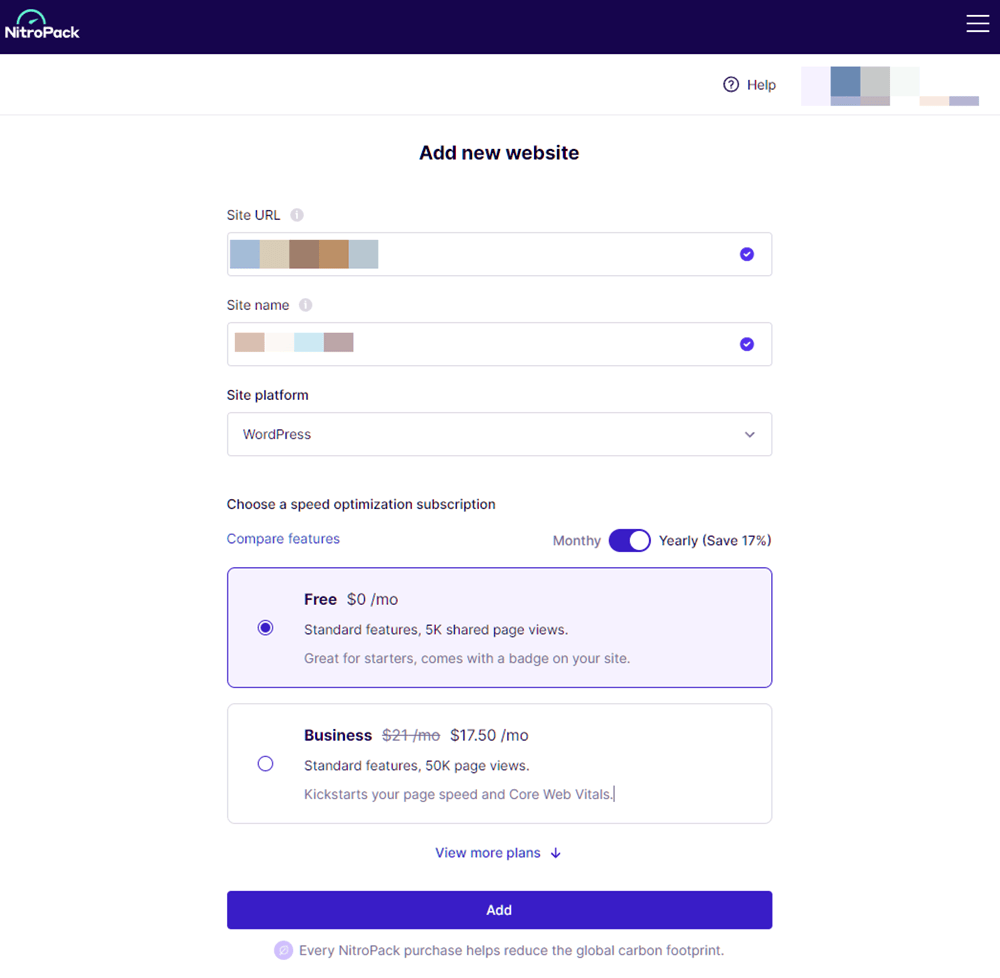
Task: Select the Free plan radio button
Action: click(x=265, y=627)
